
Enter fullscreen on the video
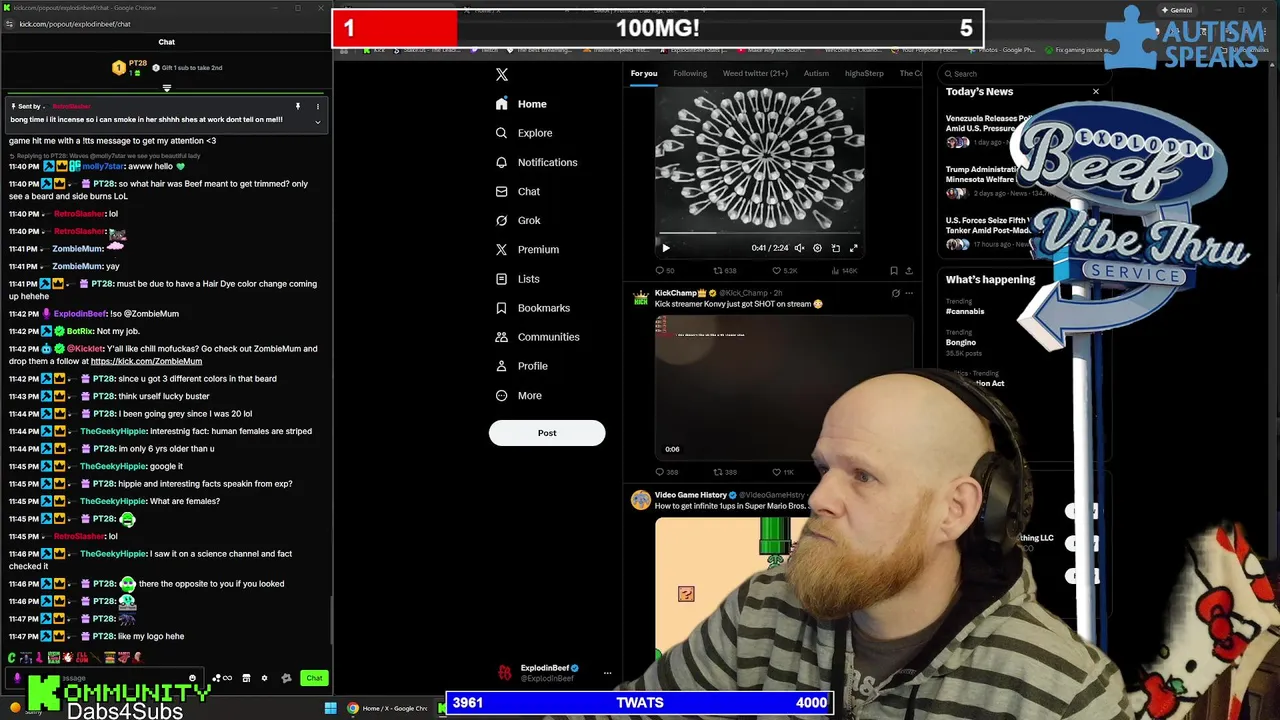click(x=853, y=248)
